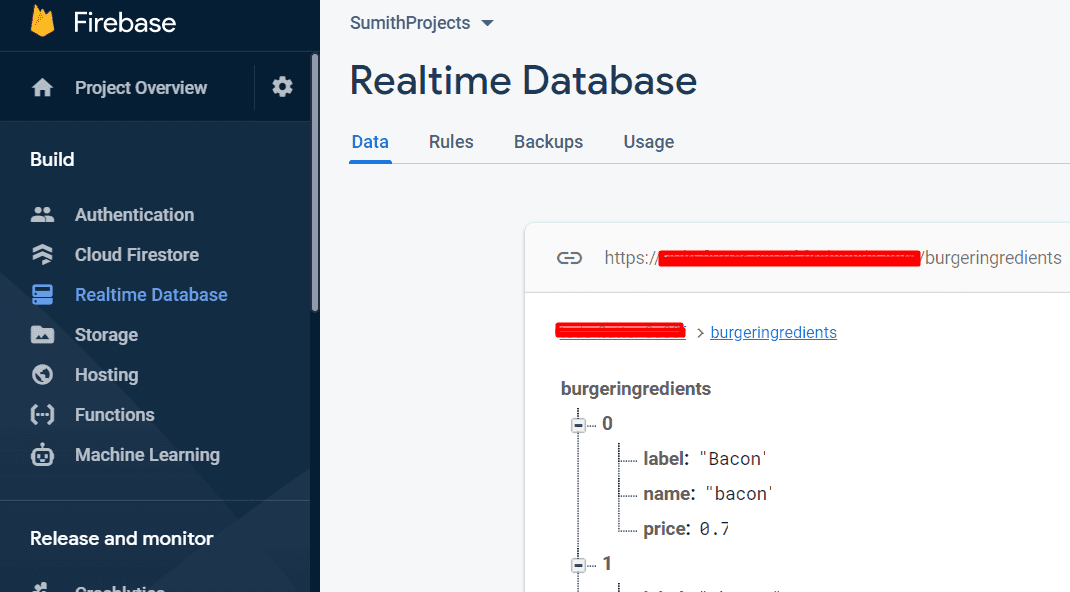
Task: Click the Realtime Database icon
Action: coord(42,295)
